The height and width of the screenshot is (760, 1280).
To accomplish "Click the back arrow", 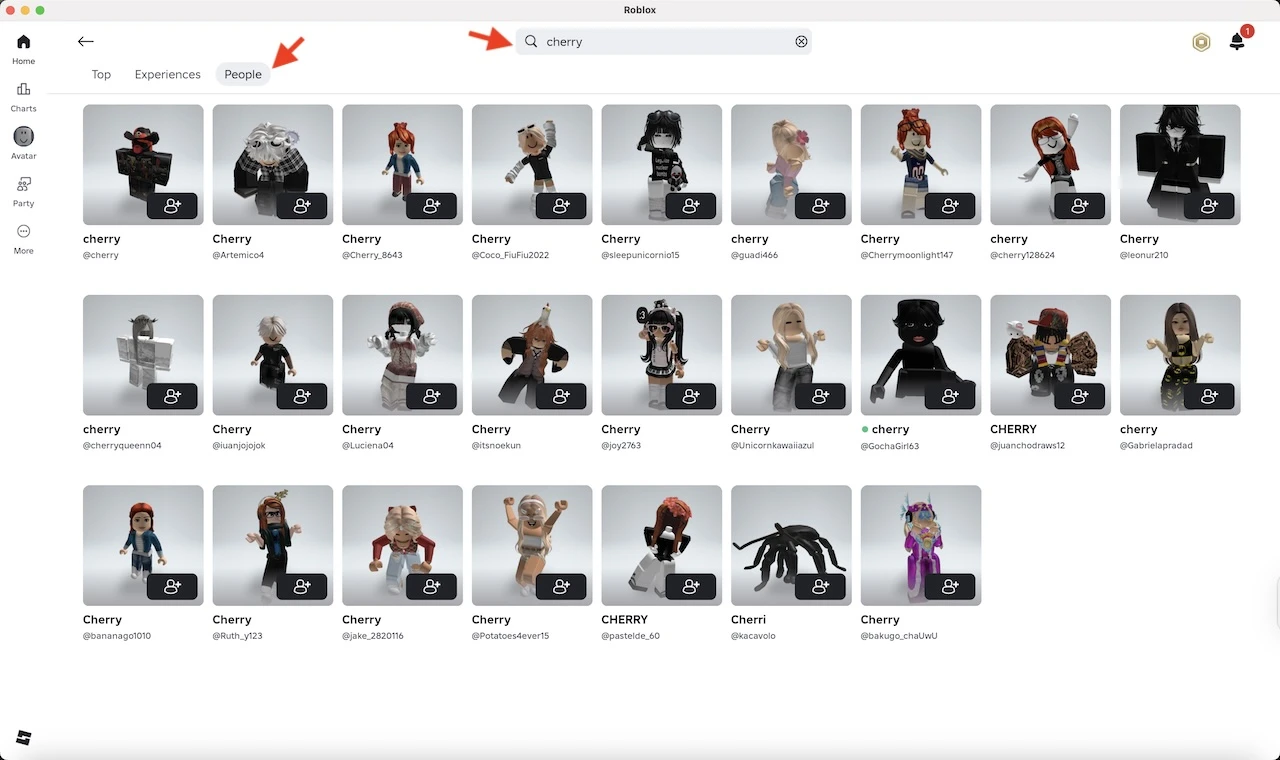I will point(86,41).
